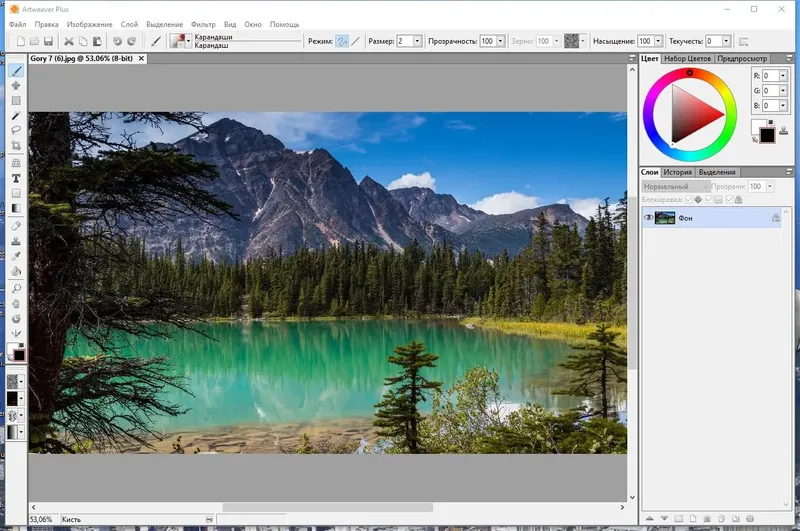The height and width of the screenshot is (531, 800).
Task: Click the Фон layer thumbnail
Action: coord(665,218)
